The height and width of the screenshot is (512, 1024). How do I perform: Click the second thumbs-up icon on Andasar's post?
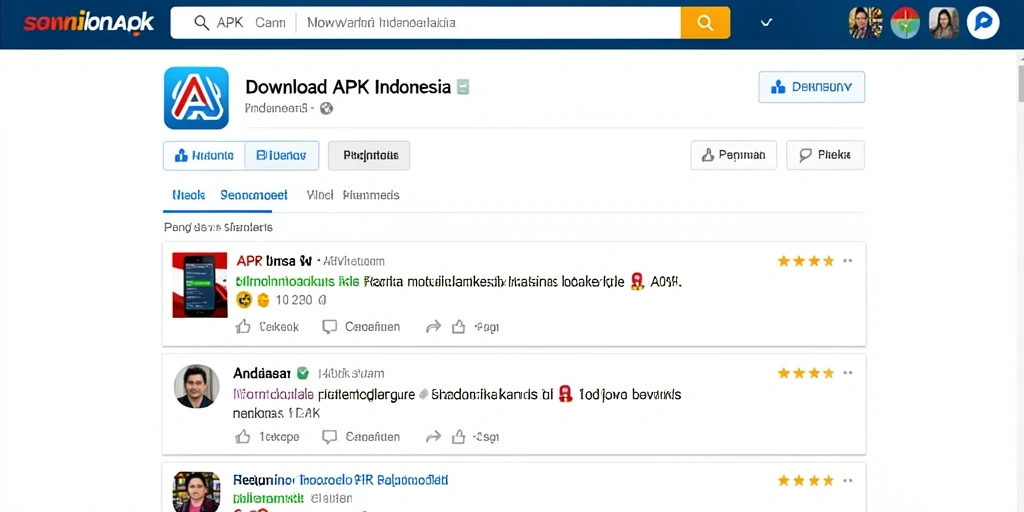(x=458, y=436)
